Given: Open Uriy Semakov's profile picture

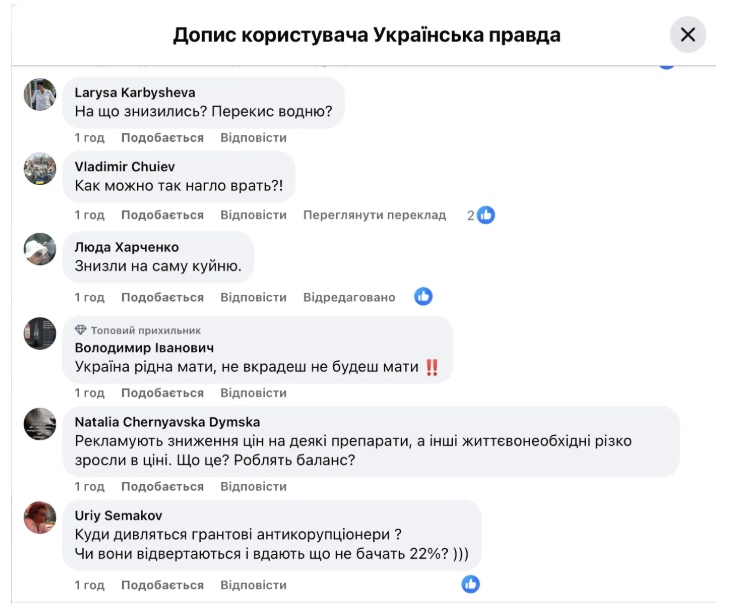Looking at the screenshot, I should (x=40, y=517).
